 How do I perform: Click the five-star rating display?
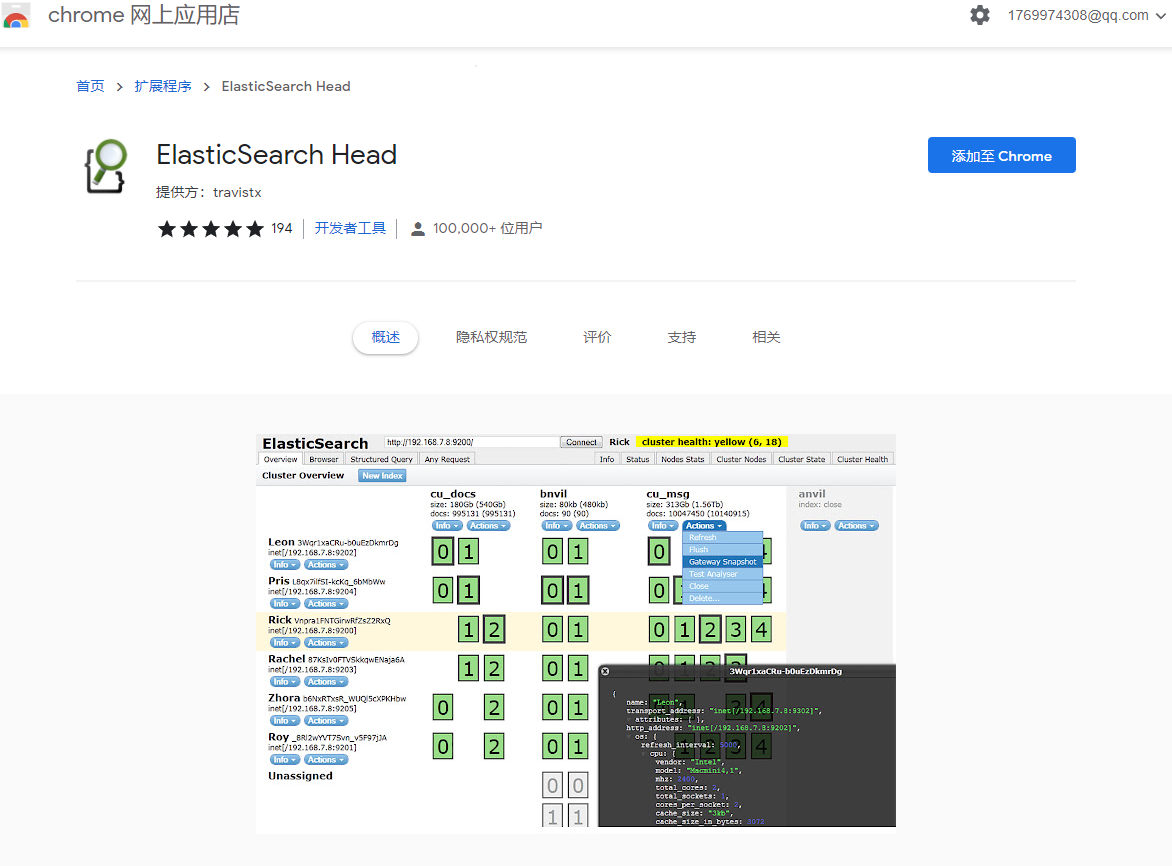211,229
